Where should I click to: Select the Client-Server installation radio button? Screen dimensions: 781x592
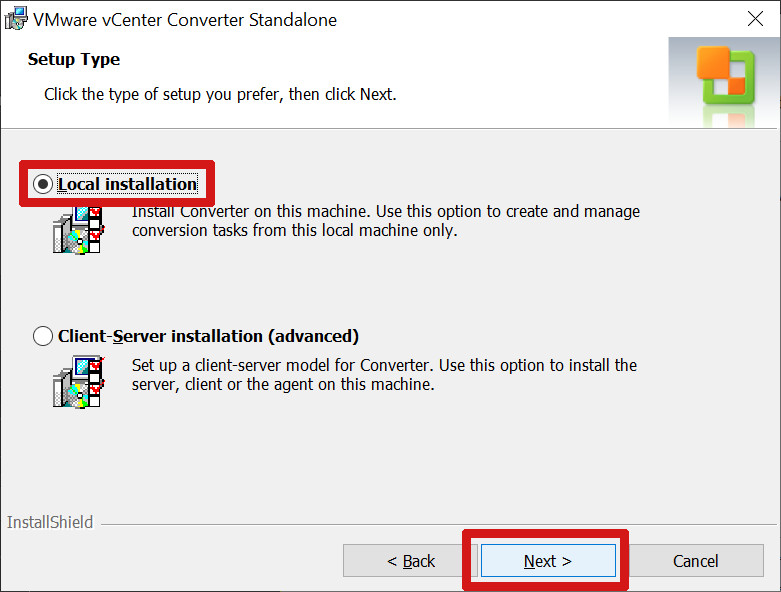(43, 336)
